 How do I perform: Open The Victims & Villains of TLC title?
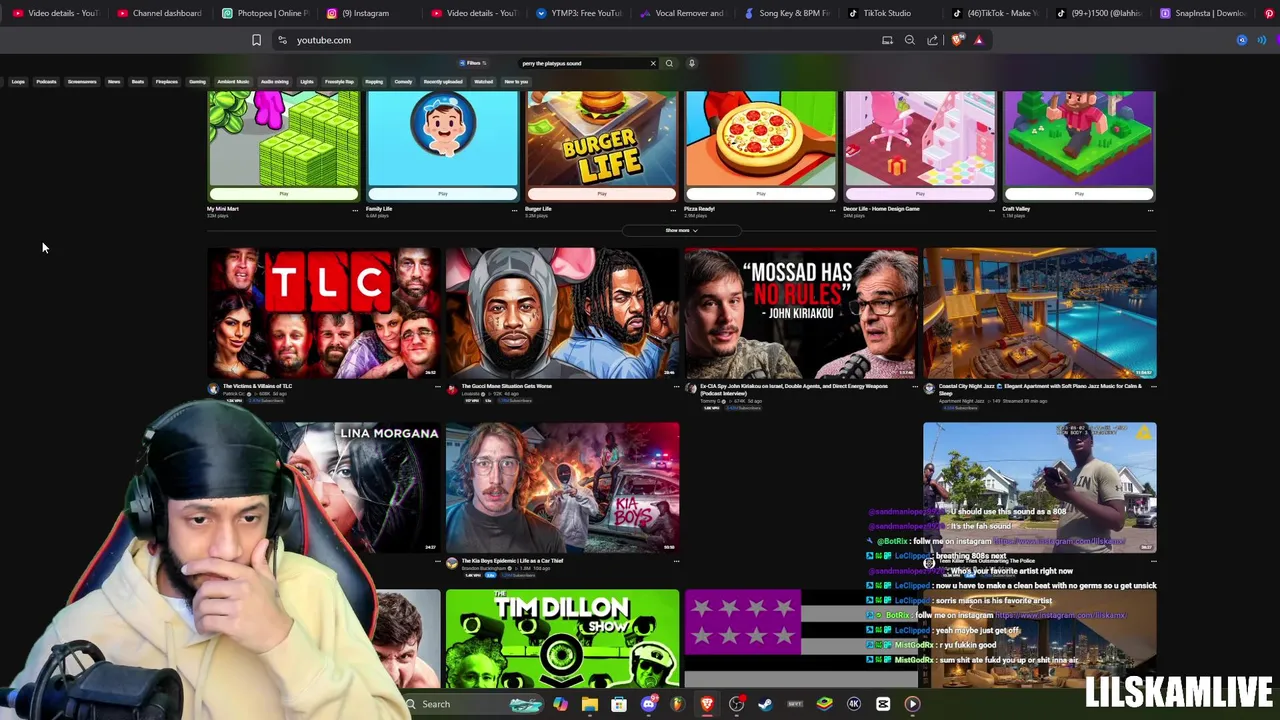257,386
